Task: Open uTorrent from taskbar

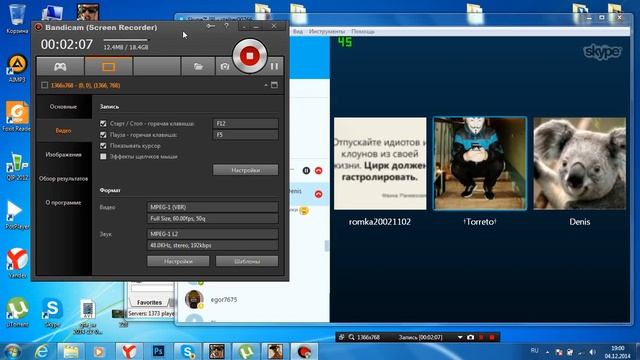Action: [246, 351]
